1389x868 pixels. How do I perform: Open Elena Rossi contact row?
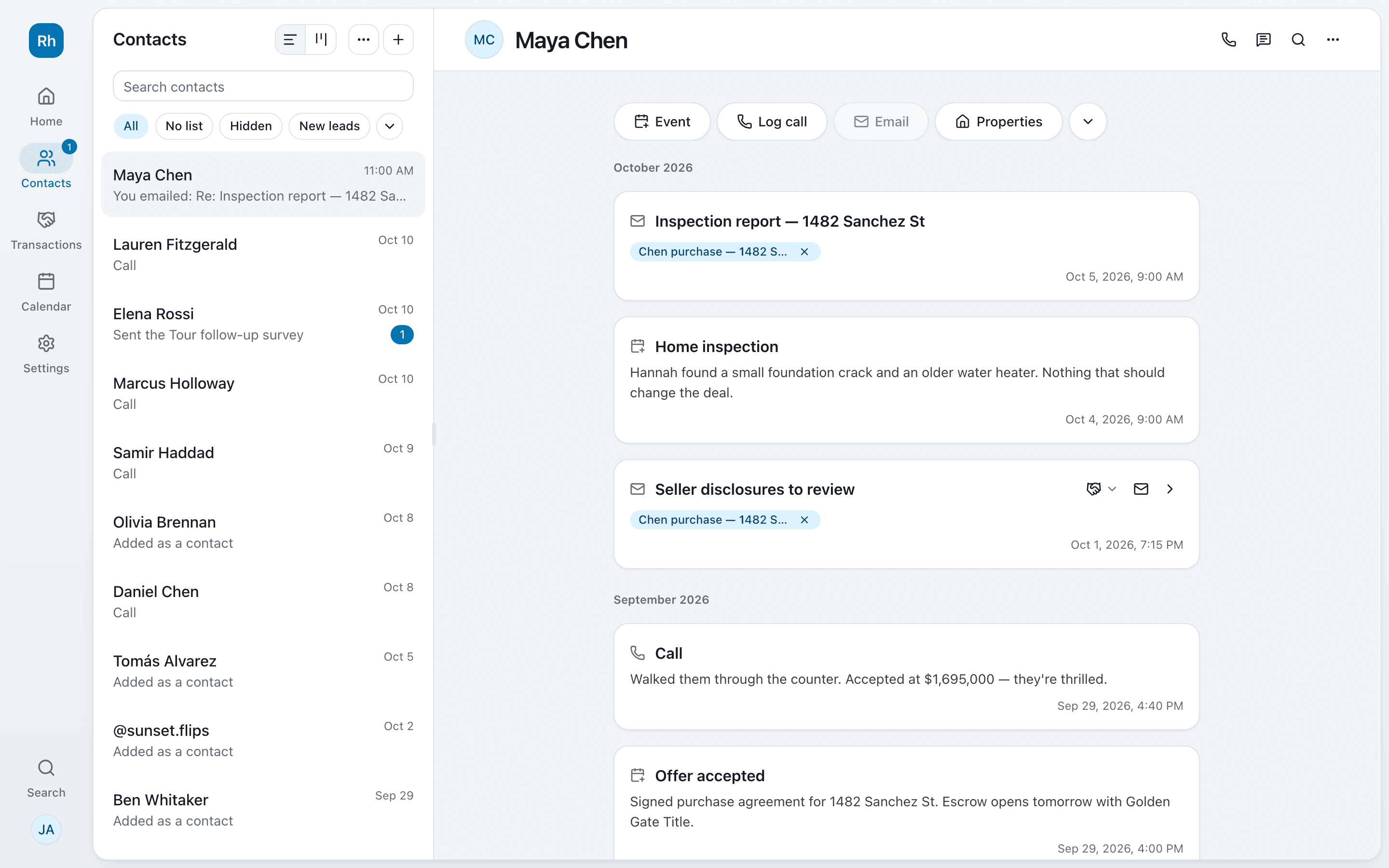click(x=263, y=324)
